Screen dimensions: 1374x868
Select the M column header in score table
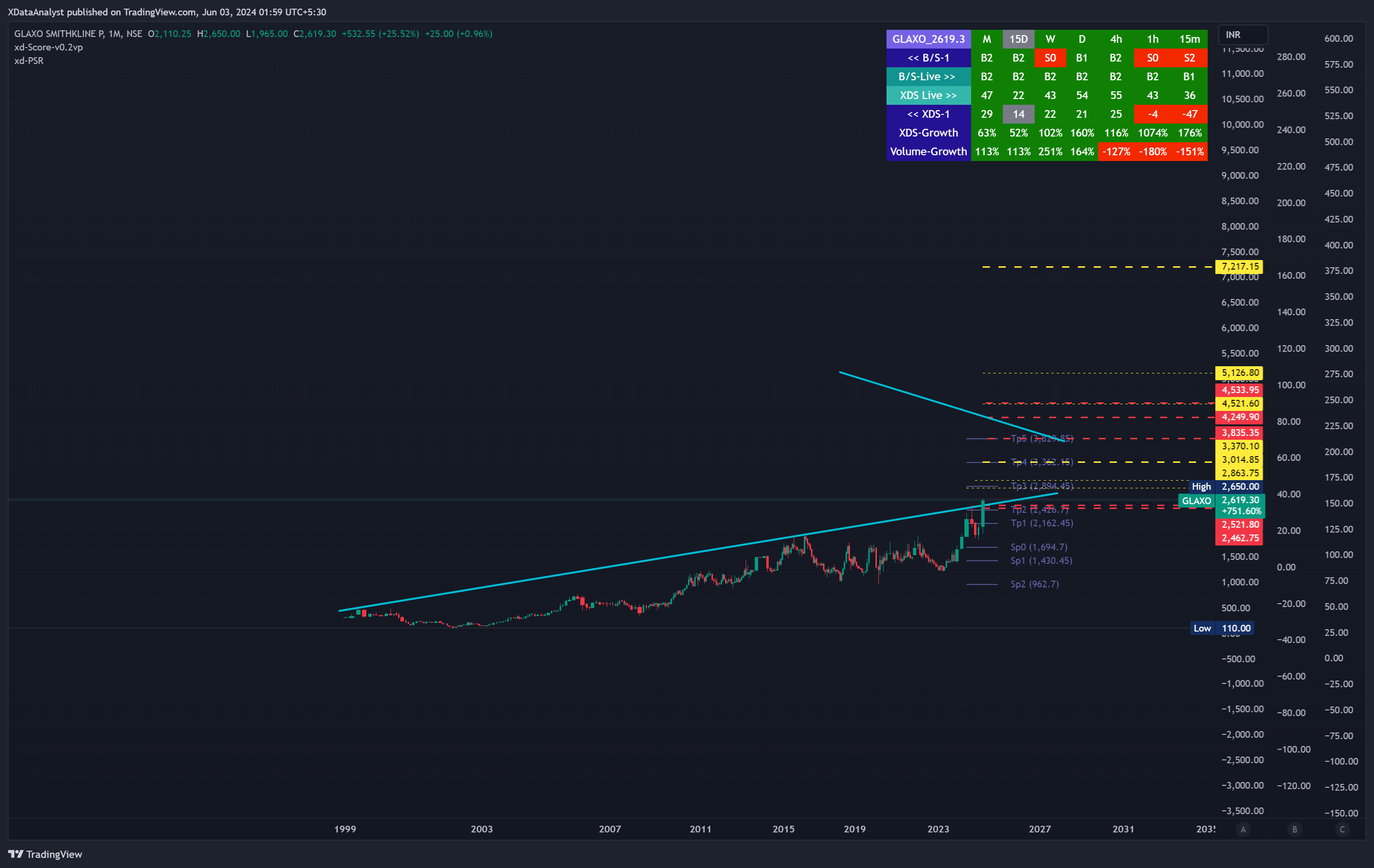pyautogui.click(x=987, y=39)
